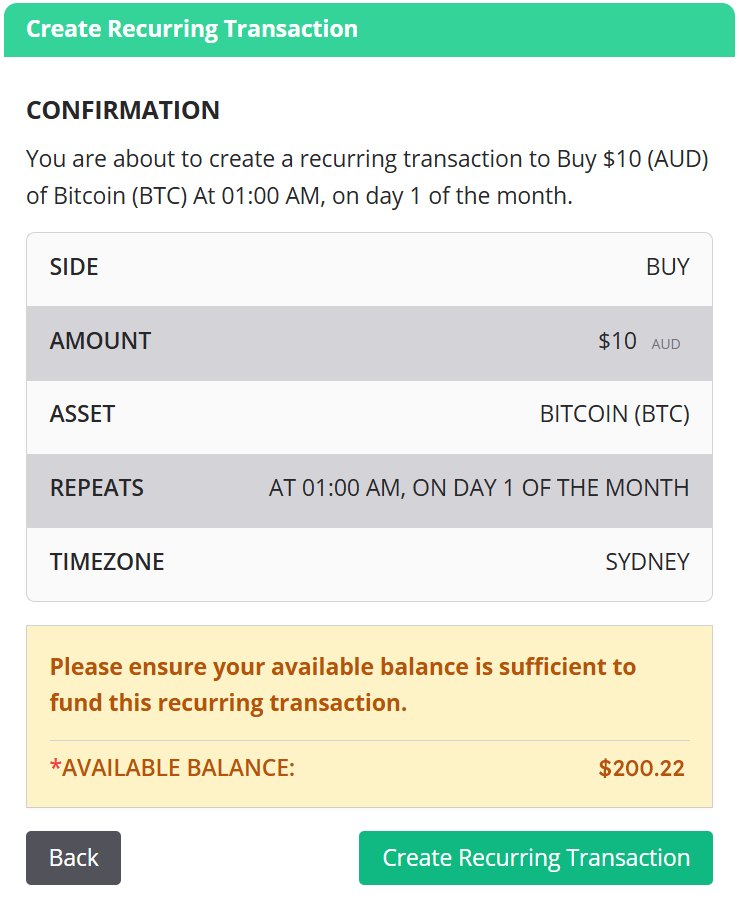Click the Create Recurring Transaction header title

pos(192,28)
